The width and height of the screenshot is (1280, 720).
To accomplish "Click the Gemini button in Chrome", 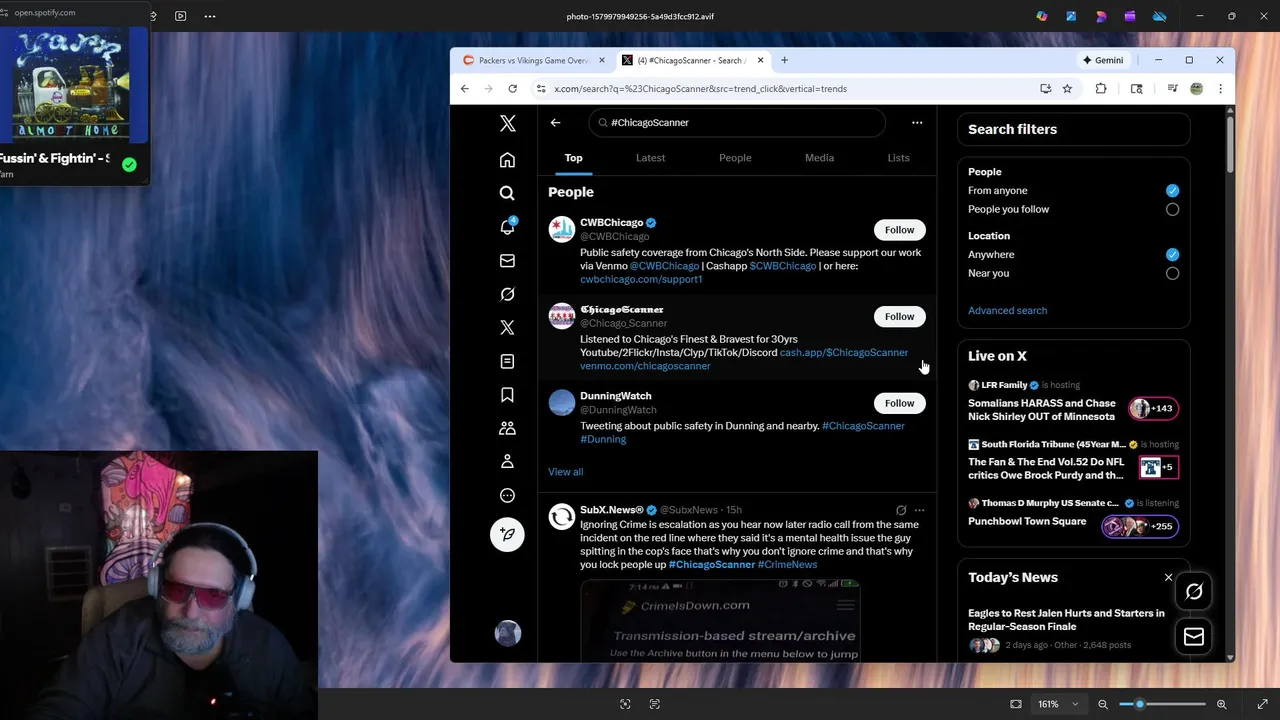I will (x=1103, y=60).
